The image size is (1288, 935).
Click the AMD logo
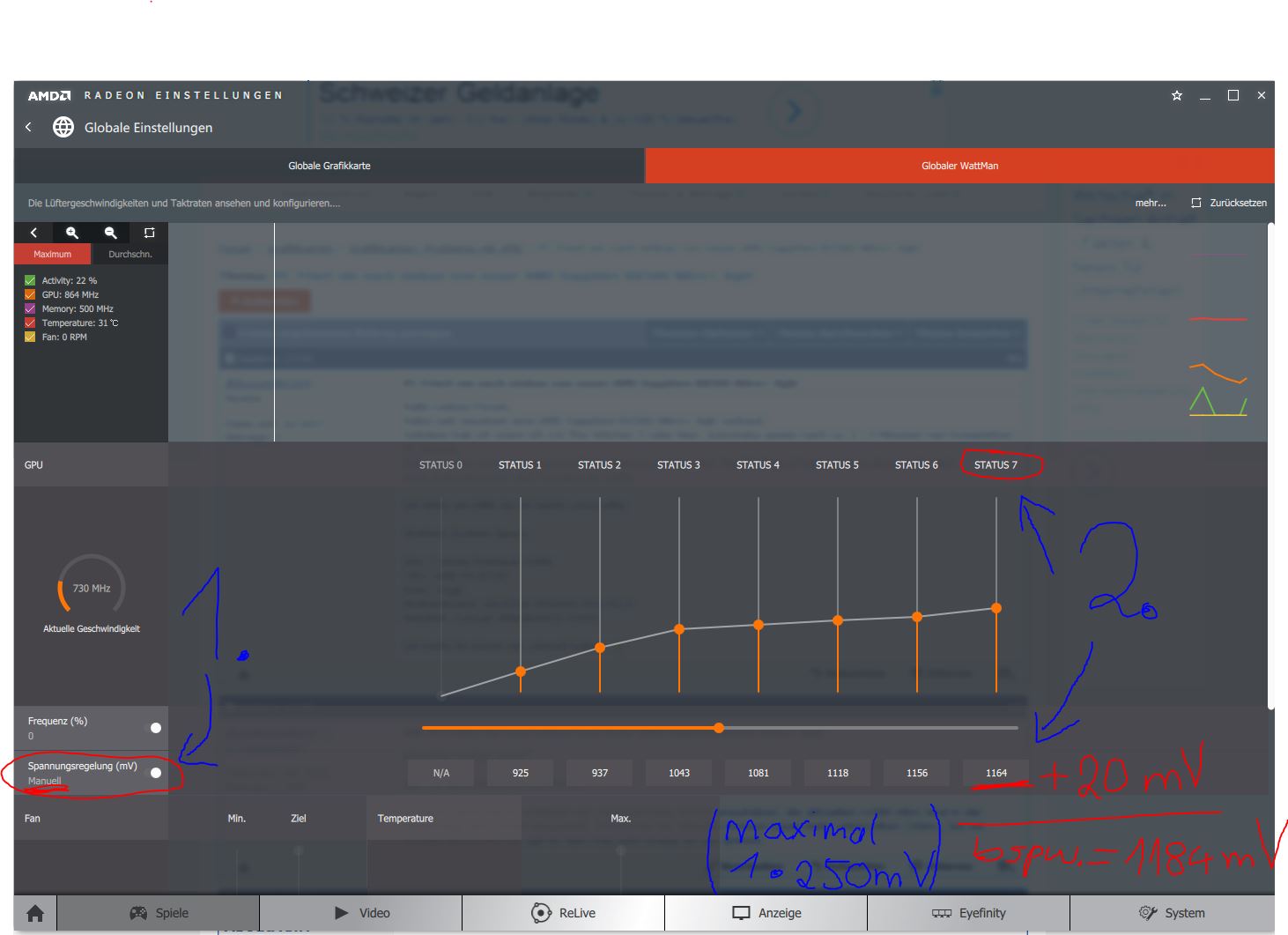[48, 95]
